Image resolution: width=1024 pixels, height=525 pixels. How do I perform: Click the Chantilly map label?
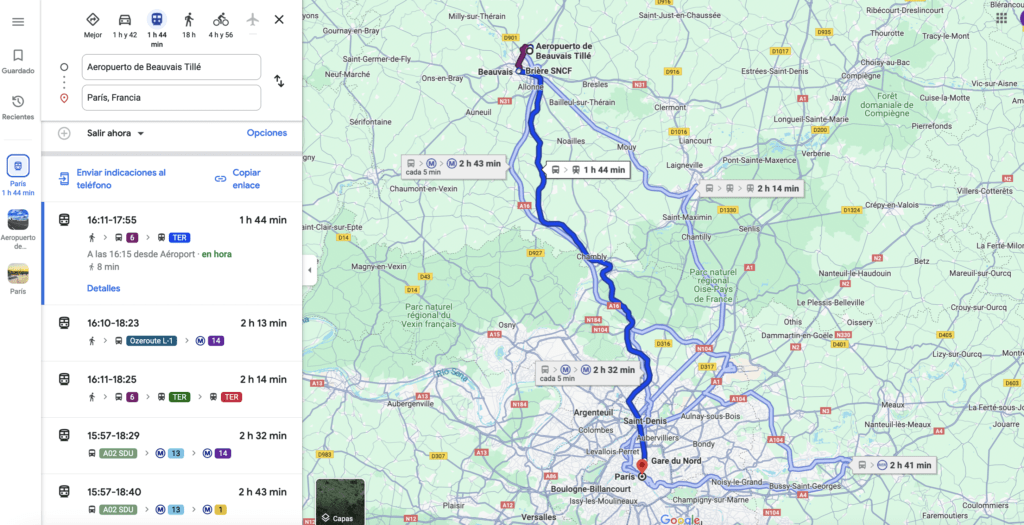pyautogui.click(x=696, y=236)
